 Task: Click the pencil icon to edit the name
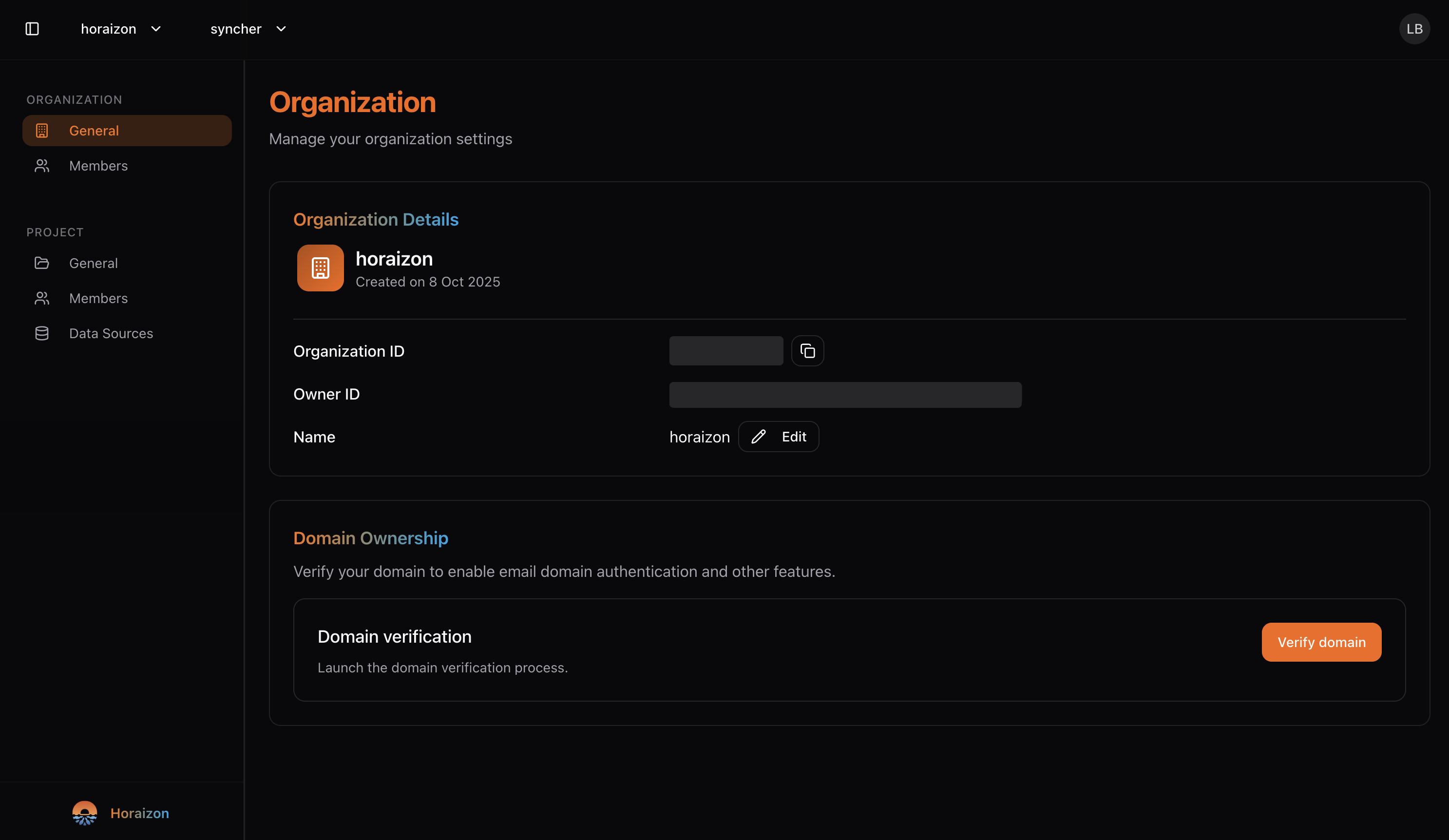click(x=758, y=437)
